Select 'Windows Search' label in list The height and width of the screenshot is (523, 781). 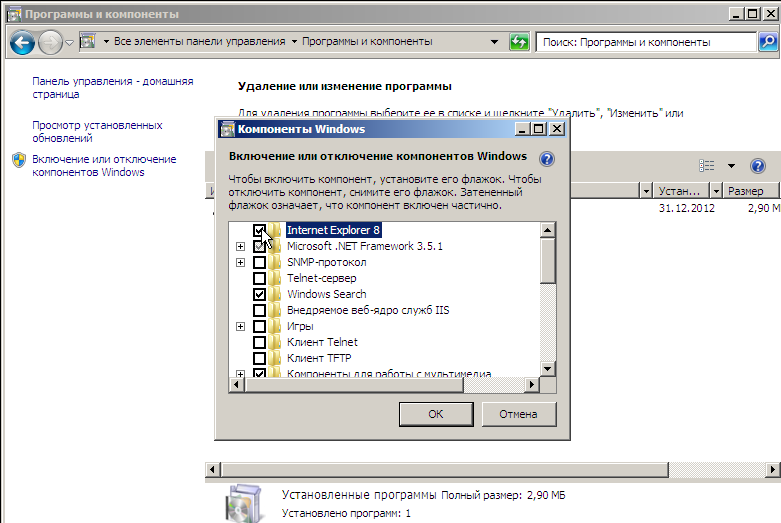pyautogui.click(x=327, y=294)
